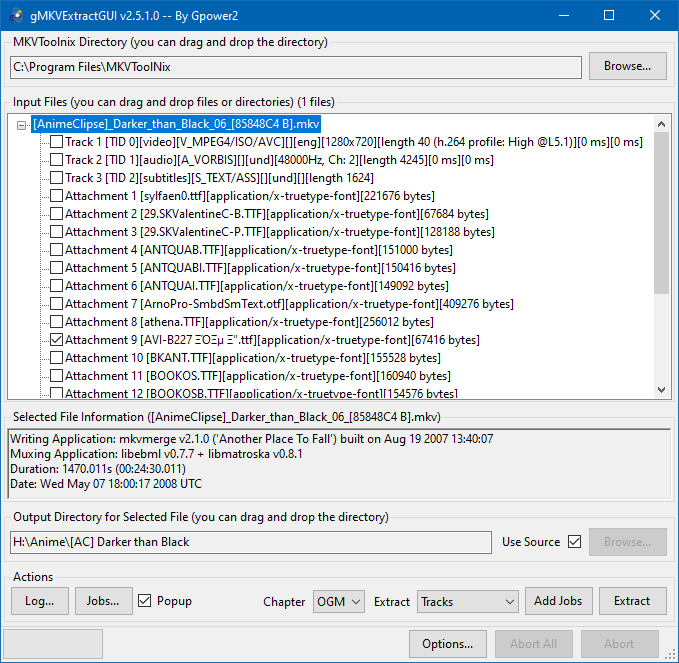
Task: Open the Chapter OGM dropdown
Action: [339, 602]
